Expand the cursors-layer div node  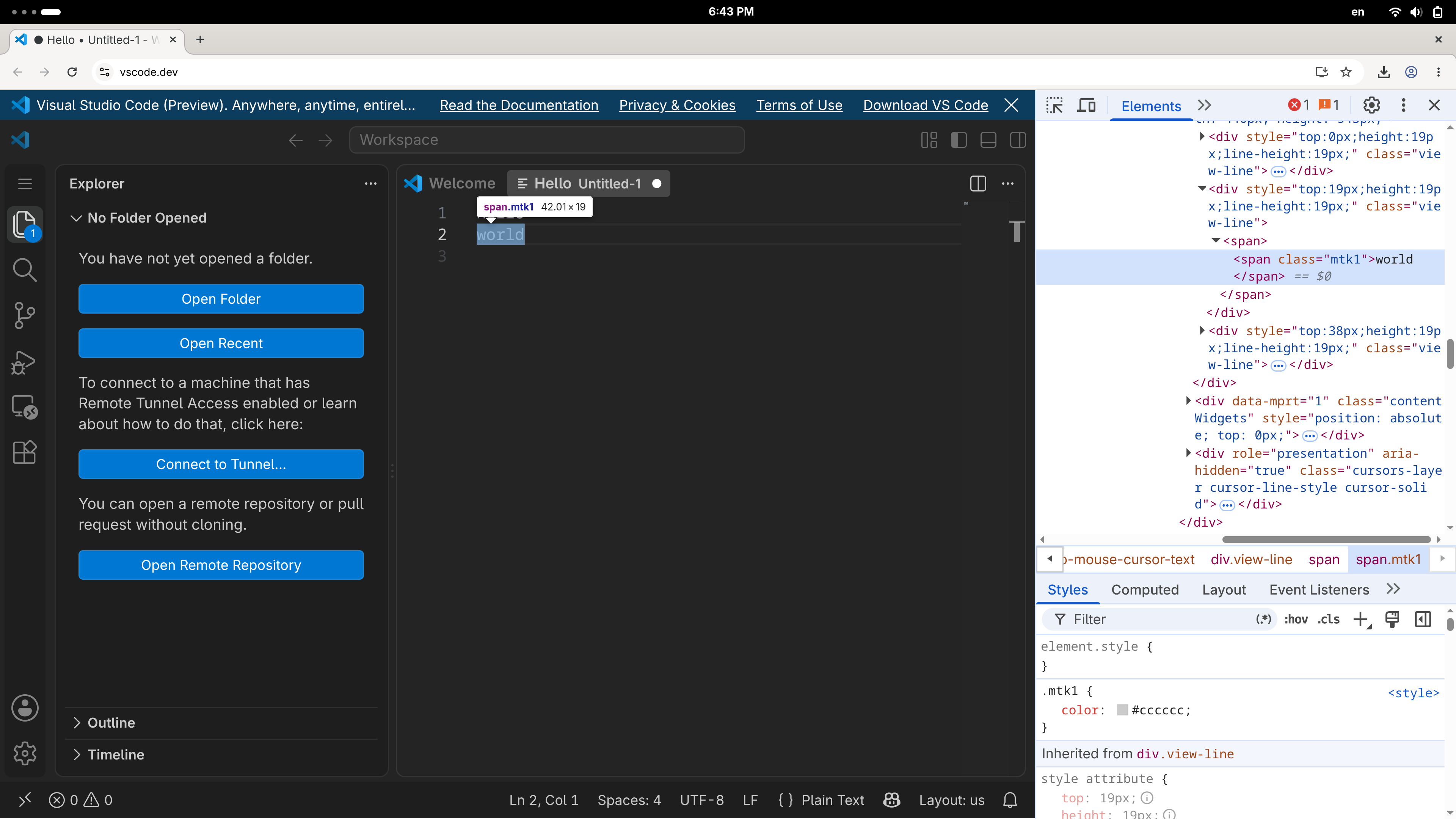(1188, 453)
